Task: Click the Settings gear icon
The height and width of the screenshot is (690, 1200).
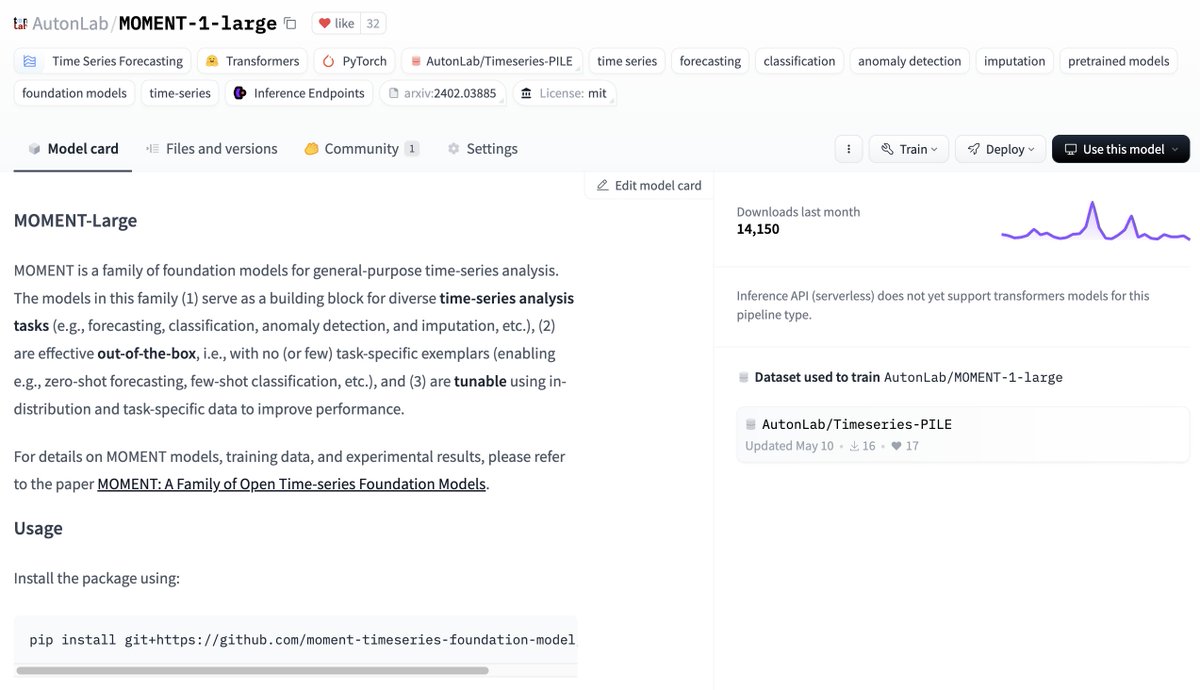Action: point(454,149)
